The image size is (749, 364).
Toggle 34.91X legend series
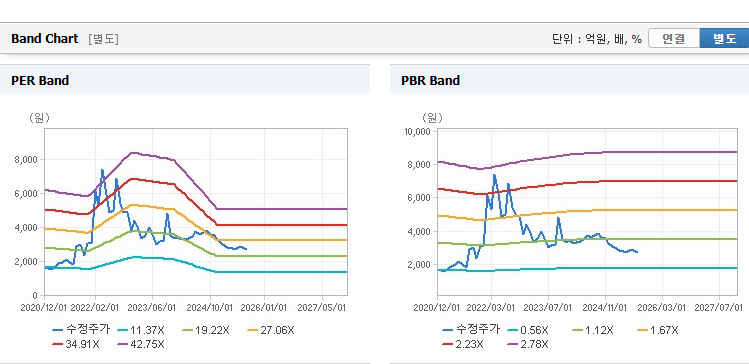pos(76,344)
